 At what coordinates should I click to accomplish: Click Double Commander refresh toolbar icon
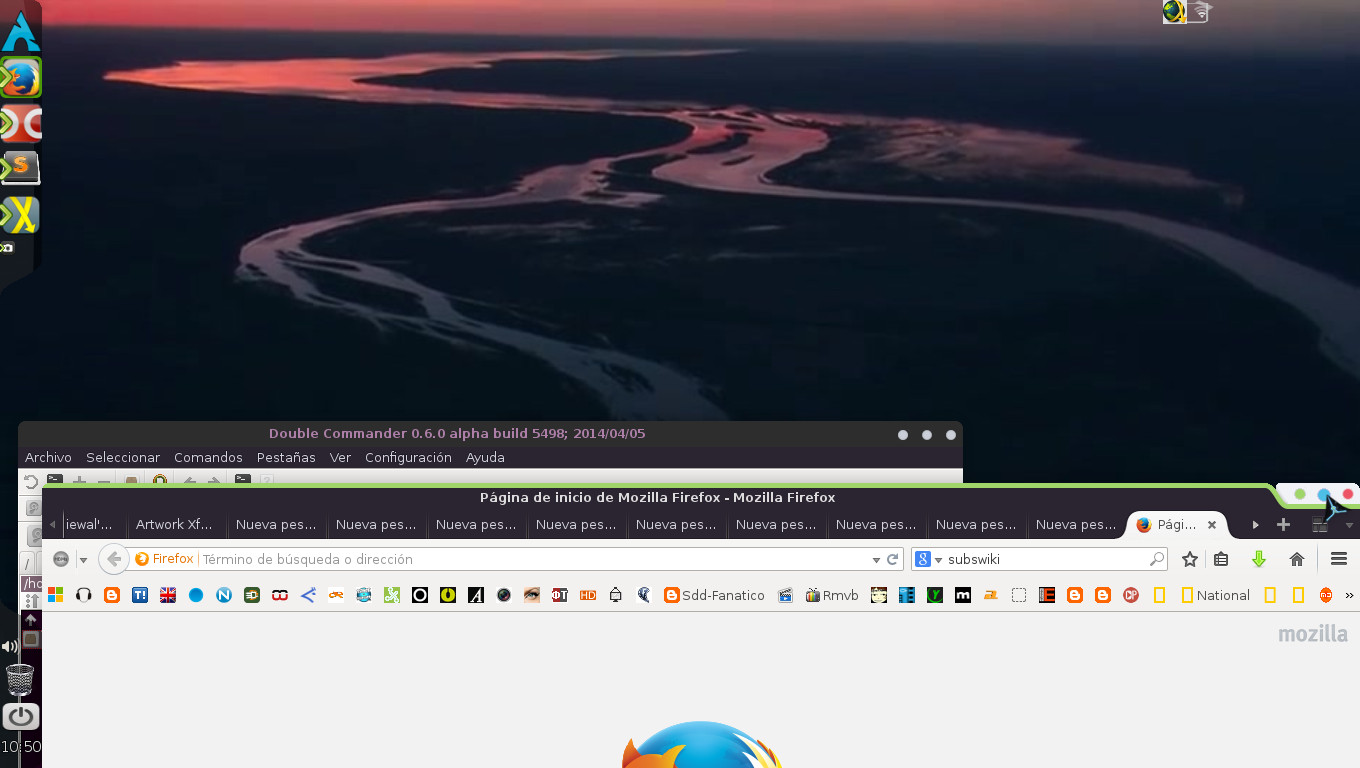31,481
